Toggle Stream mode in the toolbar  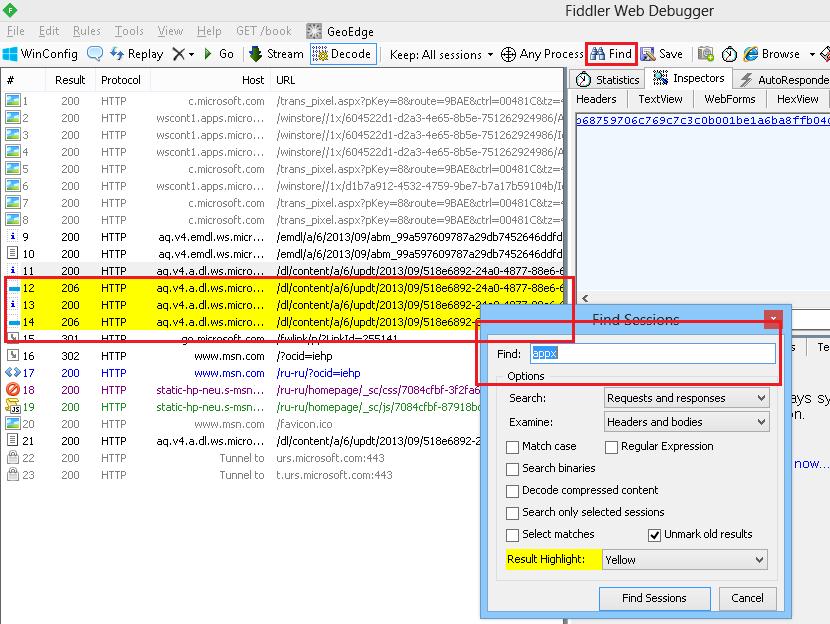click(x=276, y=54)
